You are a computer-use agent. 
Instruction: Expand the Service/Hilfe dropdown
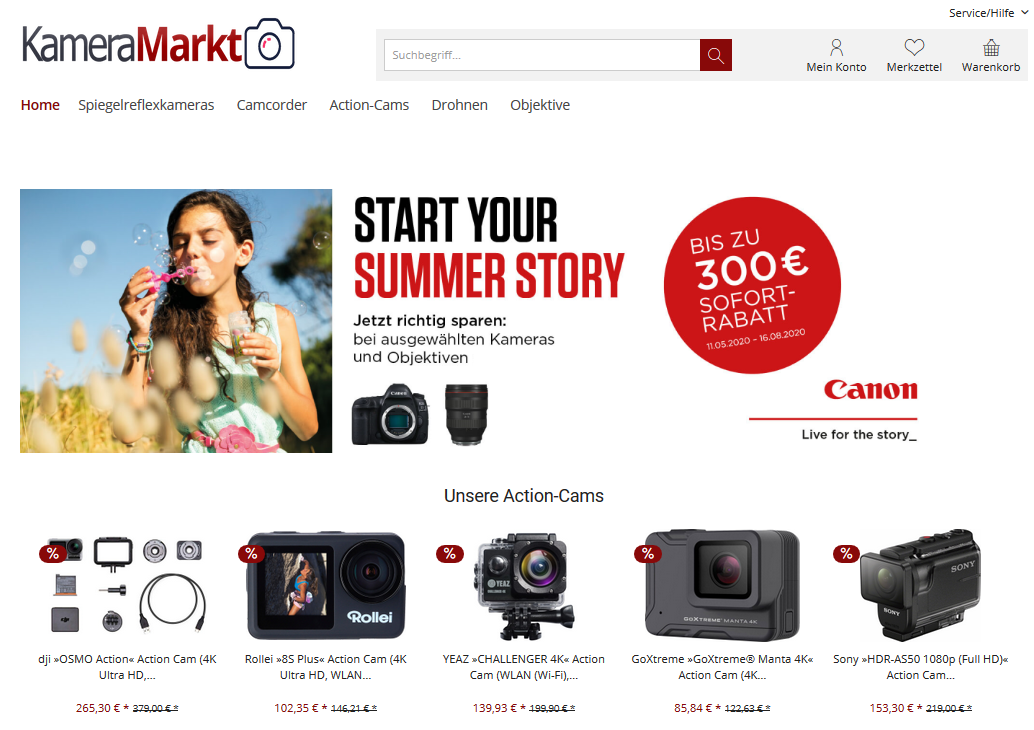pyautogui.click(x=987, y=13)
